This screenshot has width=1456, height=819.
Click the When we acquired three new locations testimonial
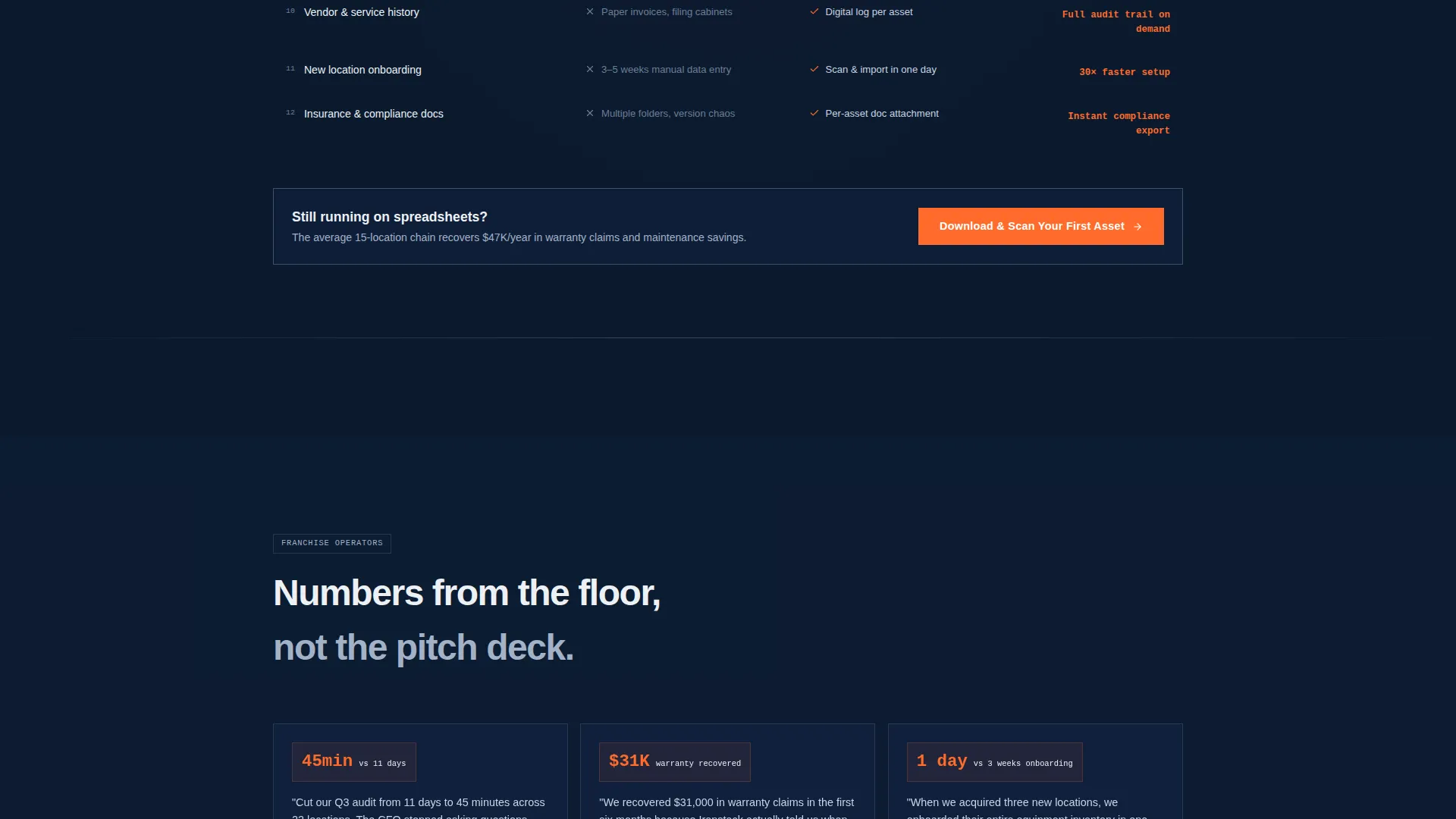point(1027,808)
